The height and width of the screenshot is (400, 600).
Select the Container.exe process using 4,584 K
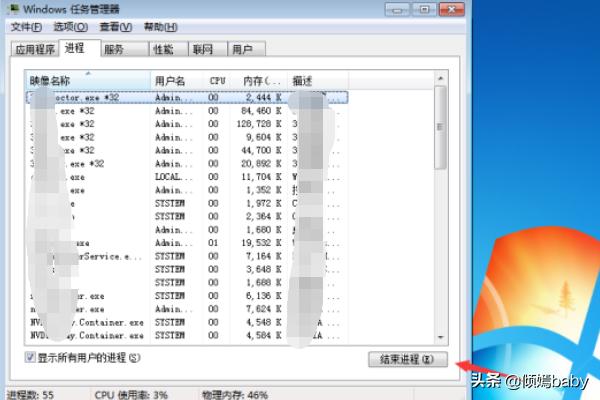click(187, 335)
